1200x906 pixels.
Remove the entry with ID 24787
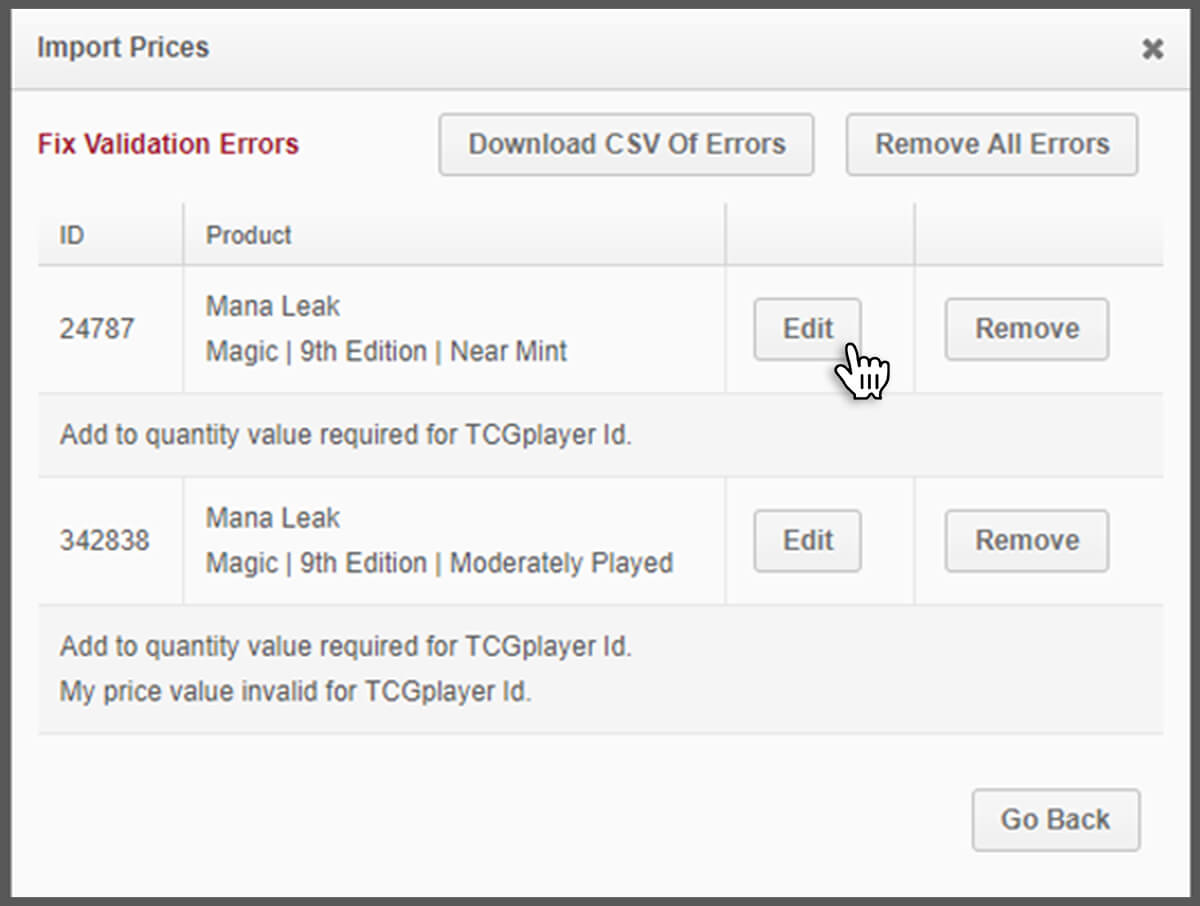[1026, 329]
